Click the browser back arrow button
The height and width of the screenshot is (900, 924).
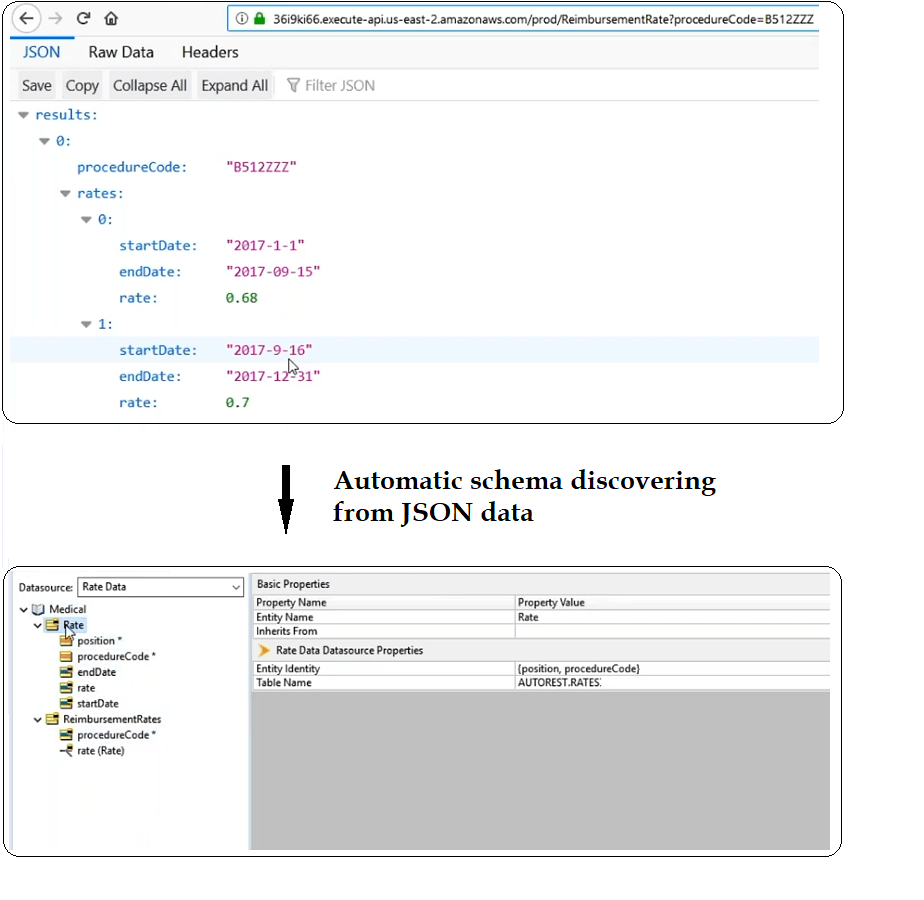pos(27,18)
